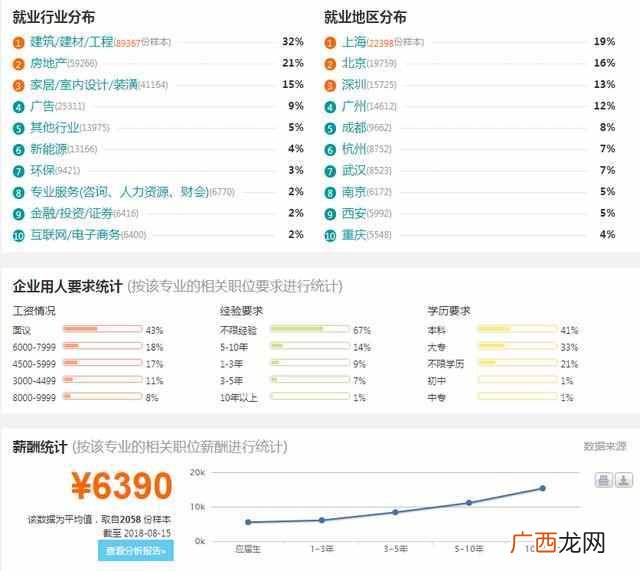This screenshot has height=571, width=640.
Task: Click the 本科 41% education bar
Action: pyautogui.click(x=518, y=329)
